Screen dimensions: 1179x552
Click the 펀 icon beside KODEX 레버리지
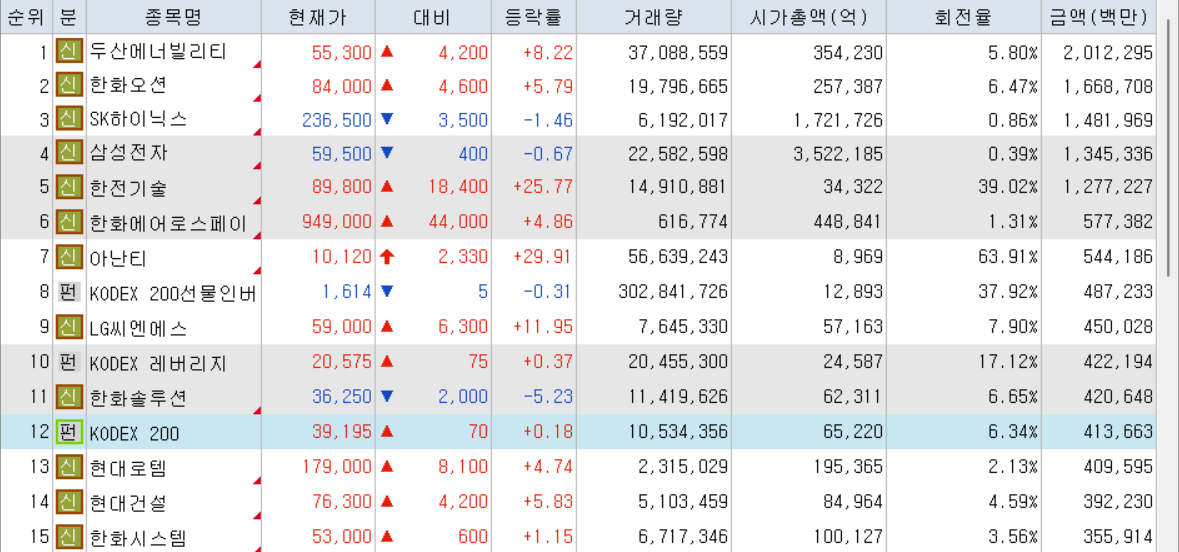coord(69,362)
